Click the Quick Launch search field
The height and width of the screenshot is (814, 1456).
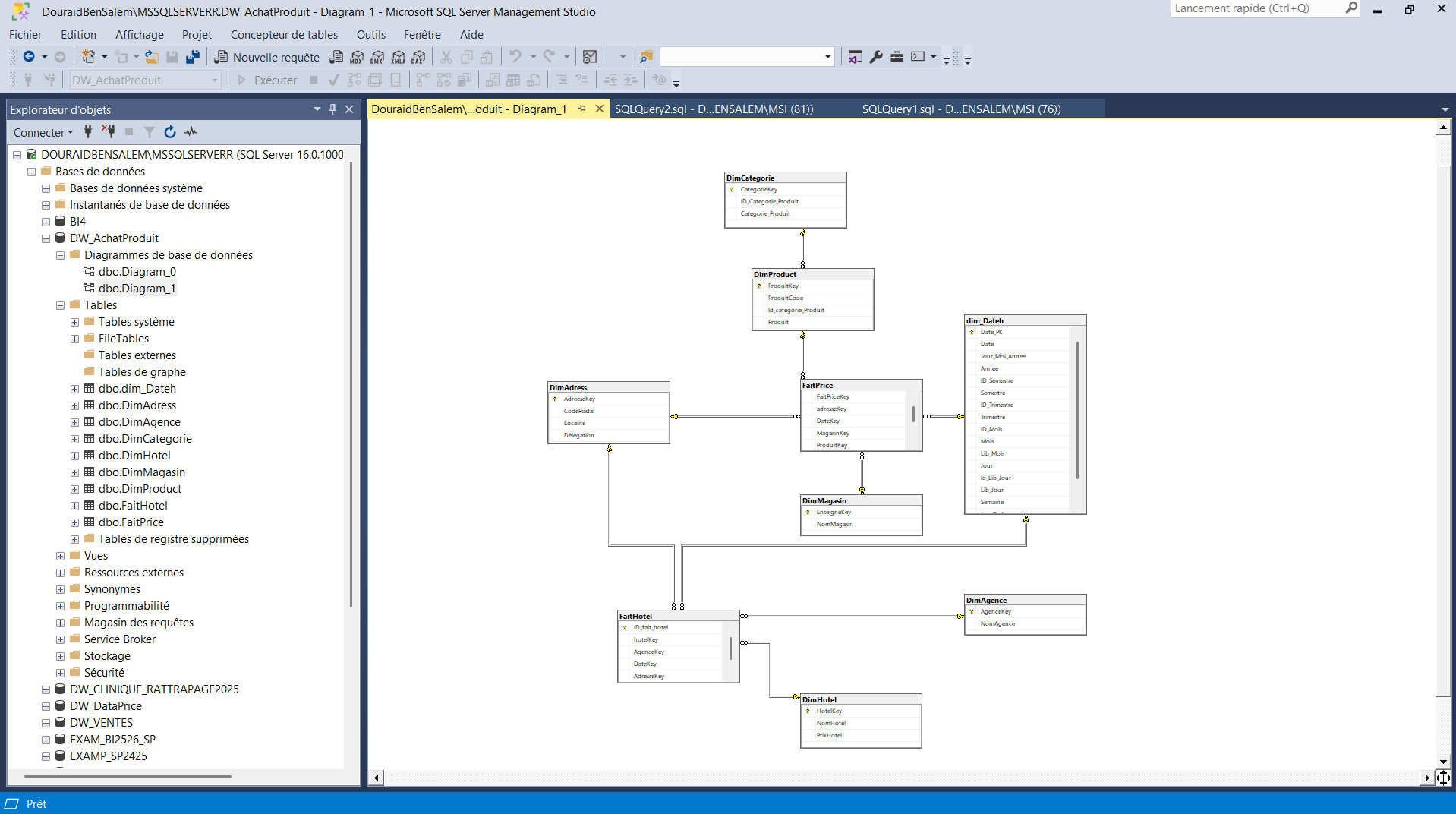(1257, 8)
